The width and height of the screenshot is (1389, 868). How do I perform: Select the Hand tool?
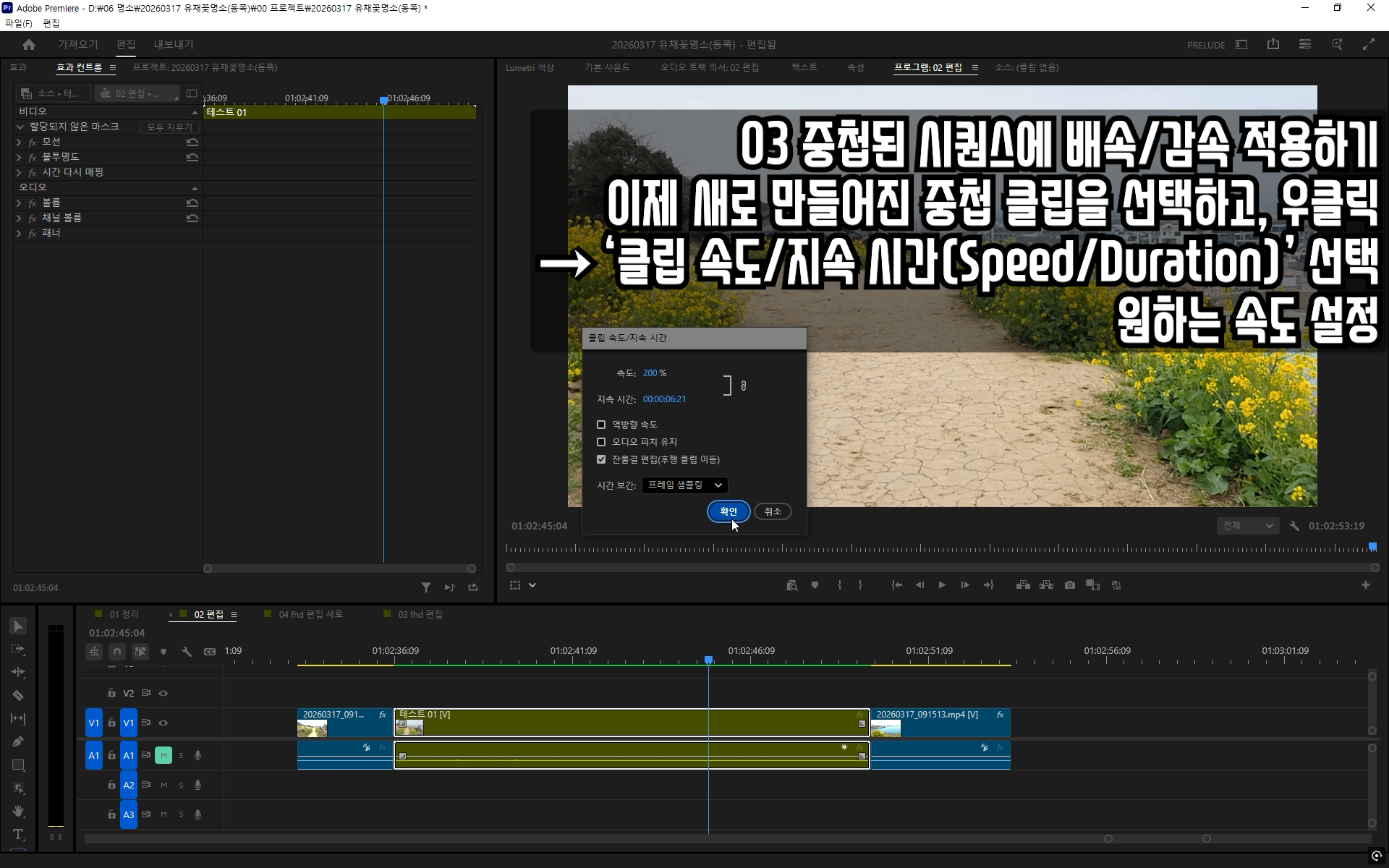click(x=18, y=811)
